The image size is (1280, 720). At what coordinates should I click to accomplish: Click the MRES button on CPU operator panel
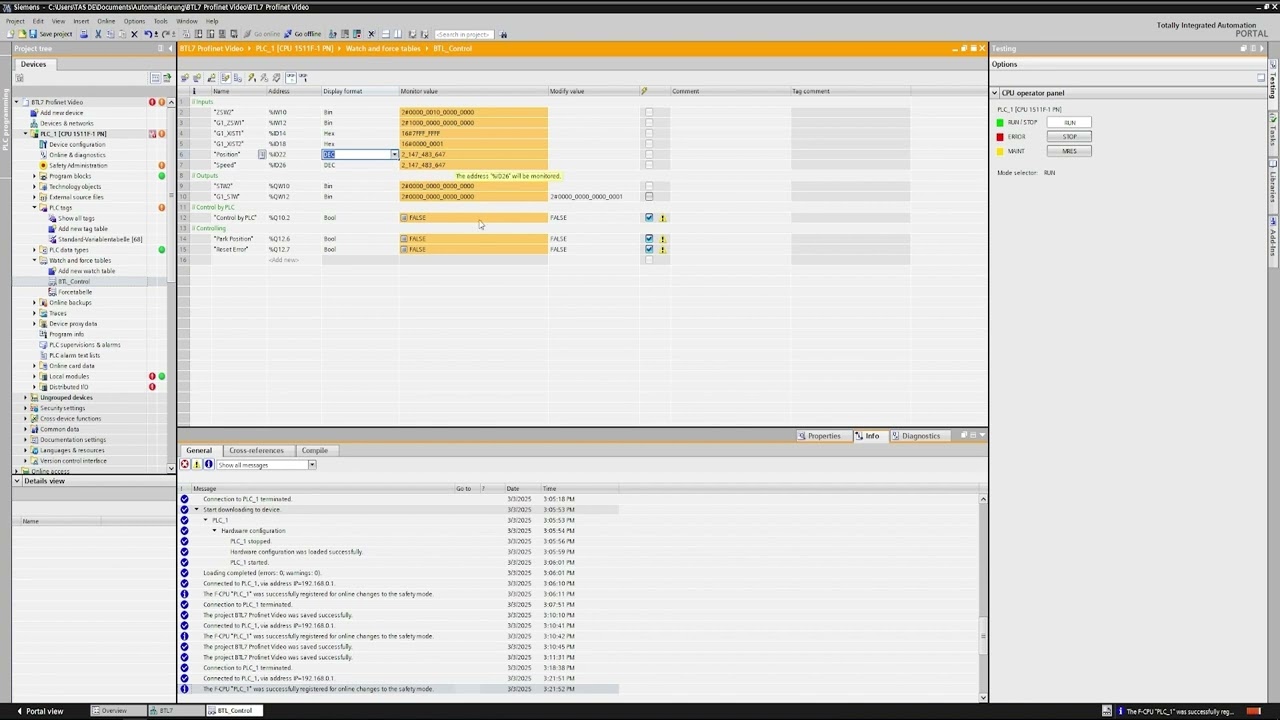[1069, 151]
